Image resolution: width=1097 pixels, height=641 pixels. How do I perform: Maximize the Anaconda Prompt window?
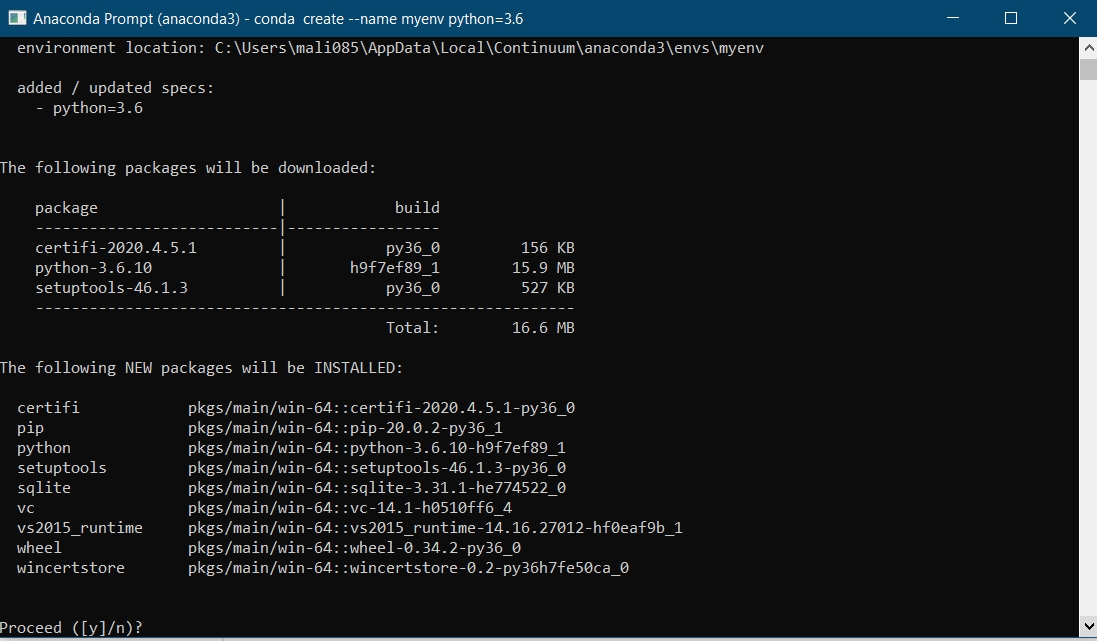point(1010,18)
